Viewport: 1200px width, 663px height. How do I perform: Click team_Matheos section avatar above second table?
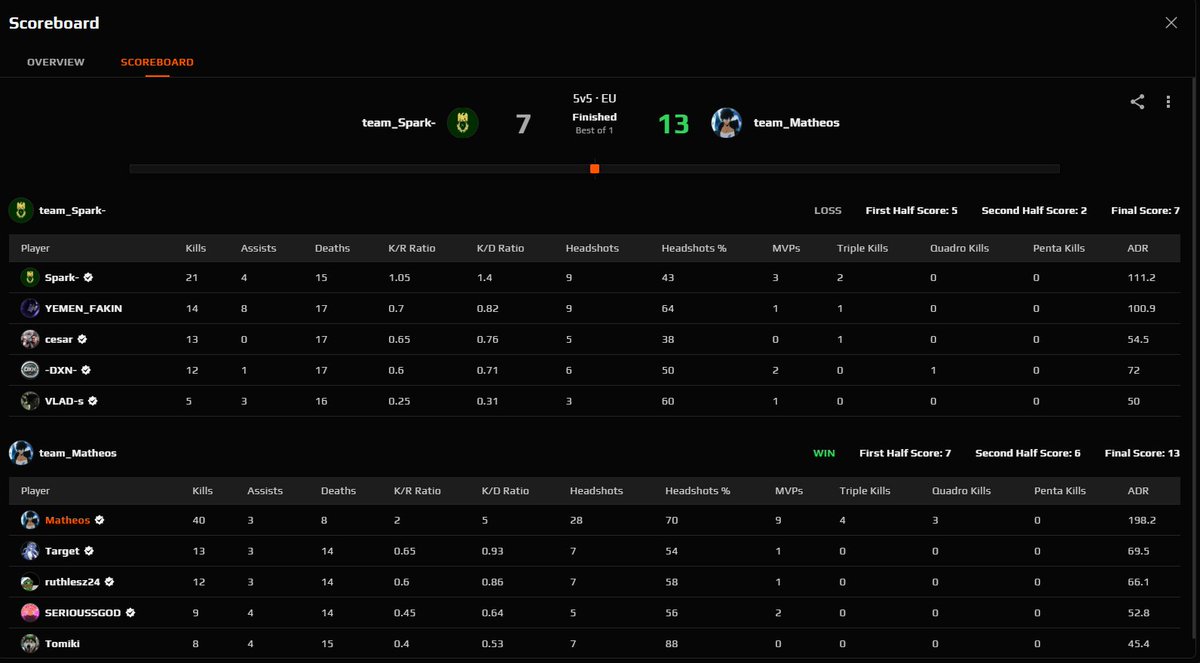(21, 453)
